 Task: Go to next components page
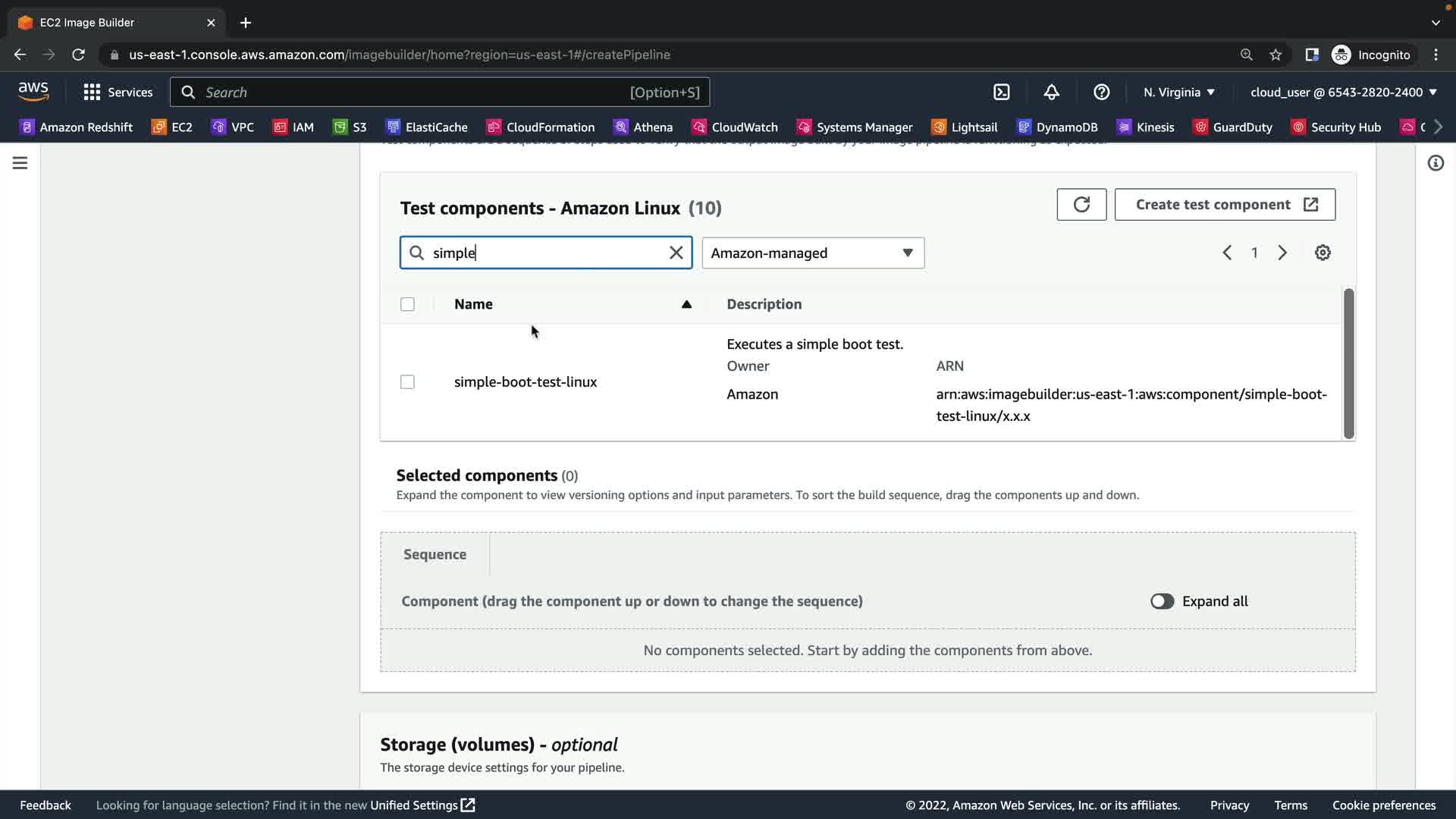[x=1282, y=253]
